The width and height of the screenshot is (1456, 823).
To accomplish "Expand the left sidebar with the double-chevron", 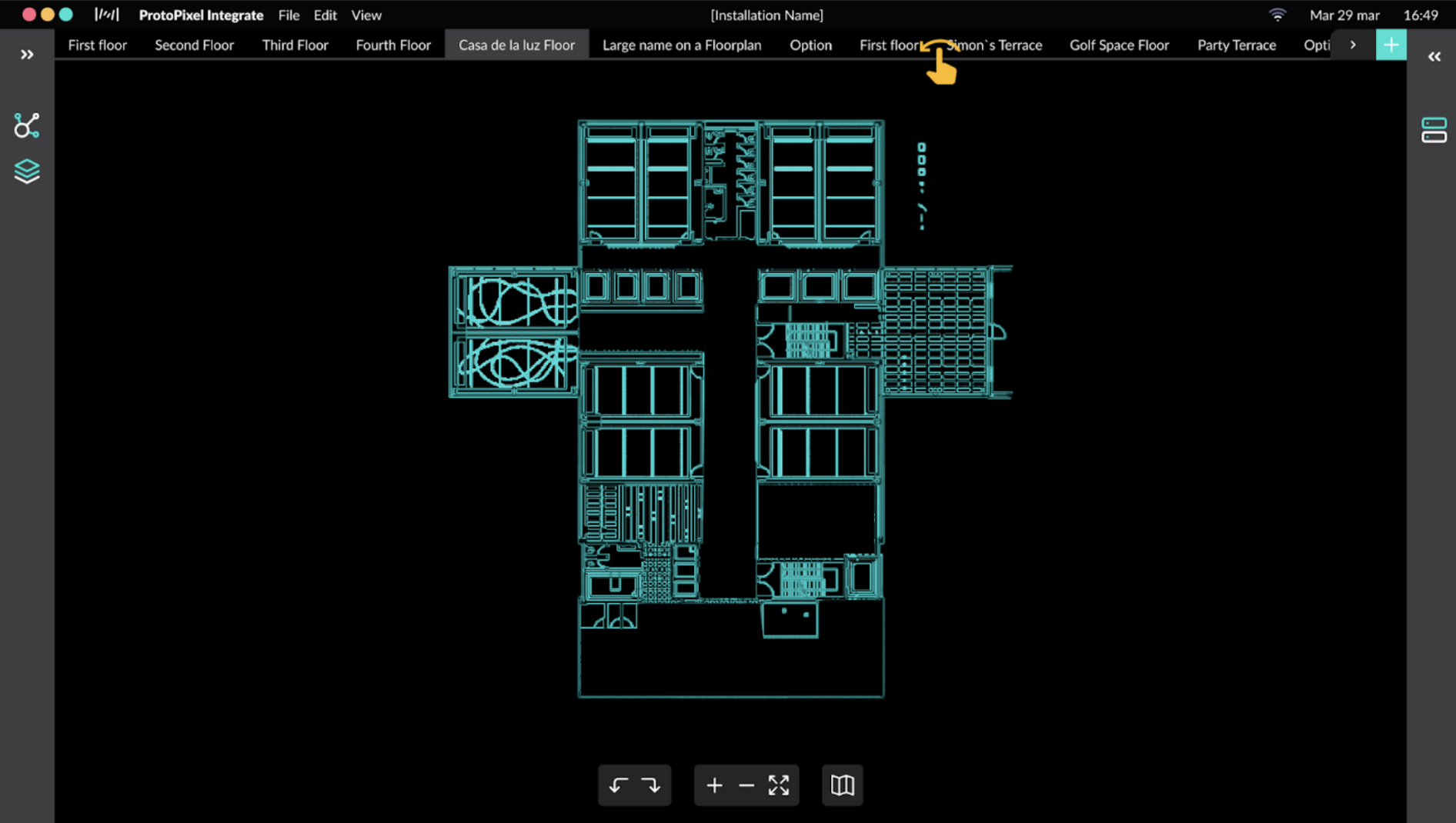I will (26, 54).
